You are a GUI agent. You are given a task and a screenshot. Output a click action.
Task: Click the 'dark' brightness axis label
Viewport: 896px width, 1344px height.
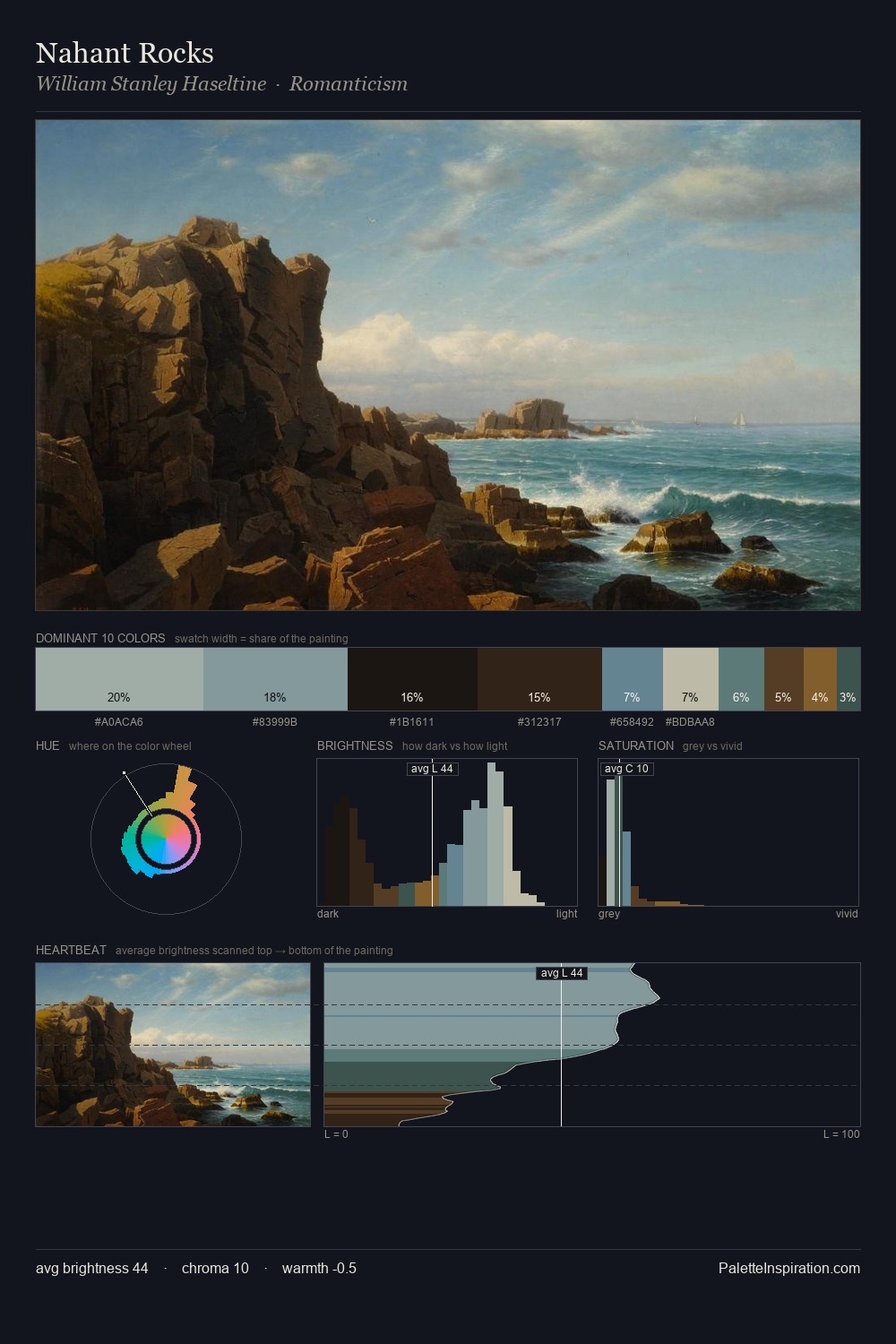click(328, 914)
